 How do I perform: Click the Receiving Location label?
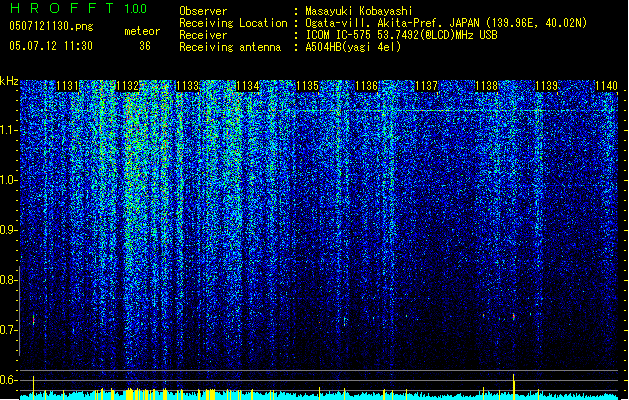click(x=233, y=23)
